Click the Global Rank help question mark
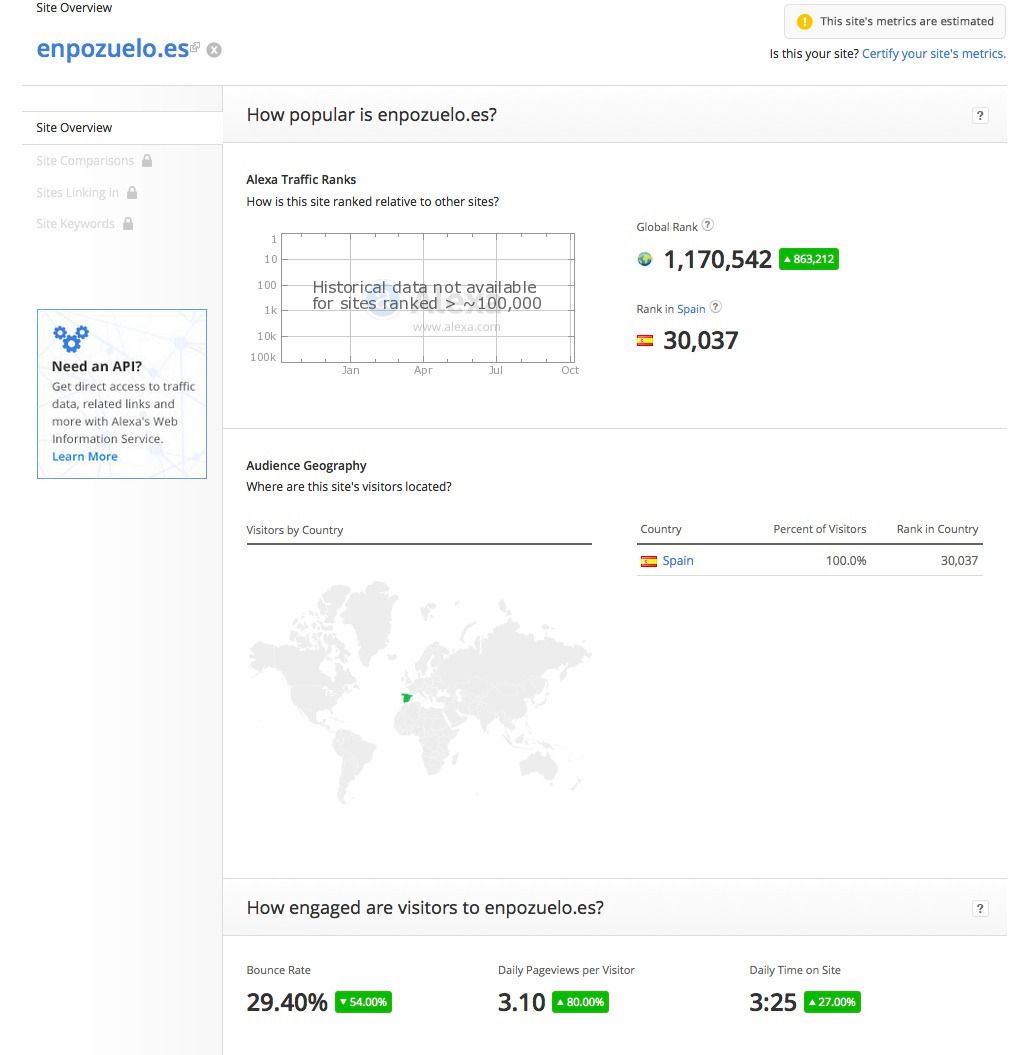 tap(707, 225)
